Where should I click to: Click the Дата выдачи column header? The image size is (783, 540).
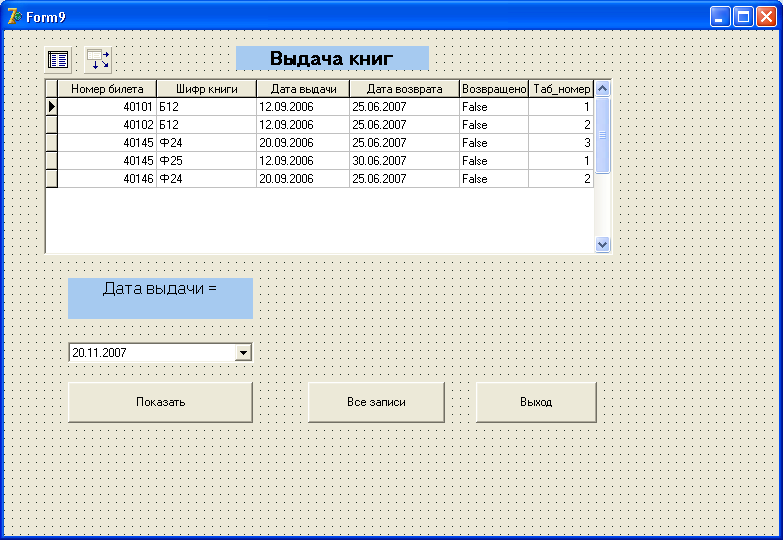303,89
